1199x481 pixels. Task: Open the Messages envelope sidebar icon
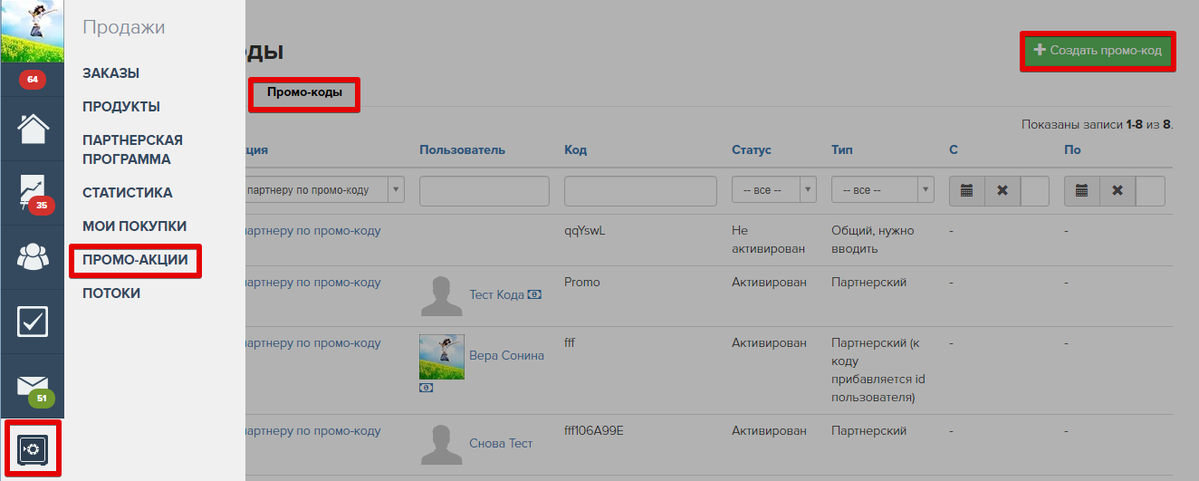(32, 385)
